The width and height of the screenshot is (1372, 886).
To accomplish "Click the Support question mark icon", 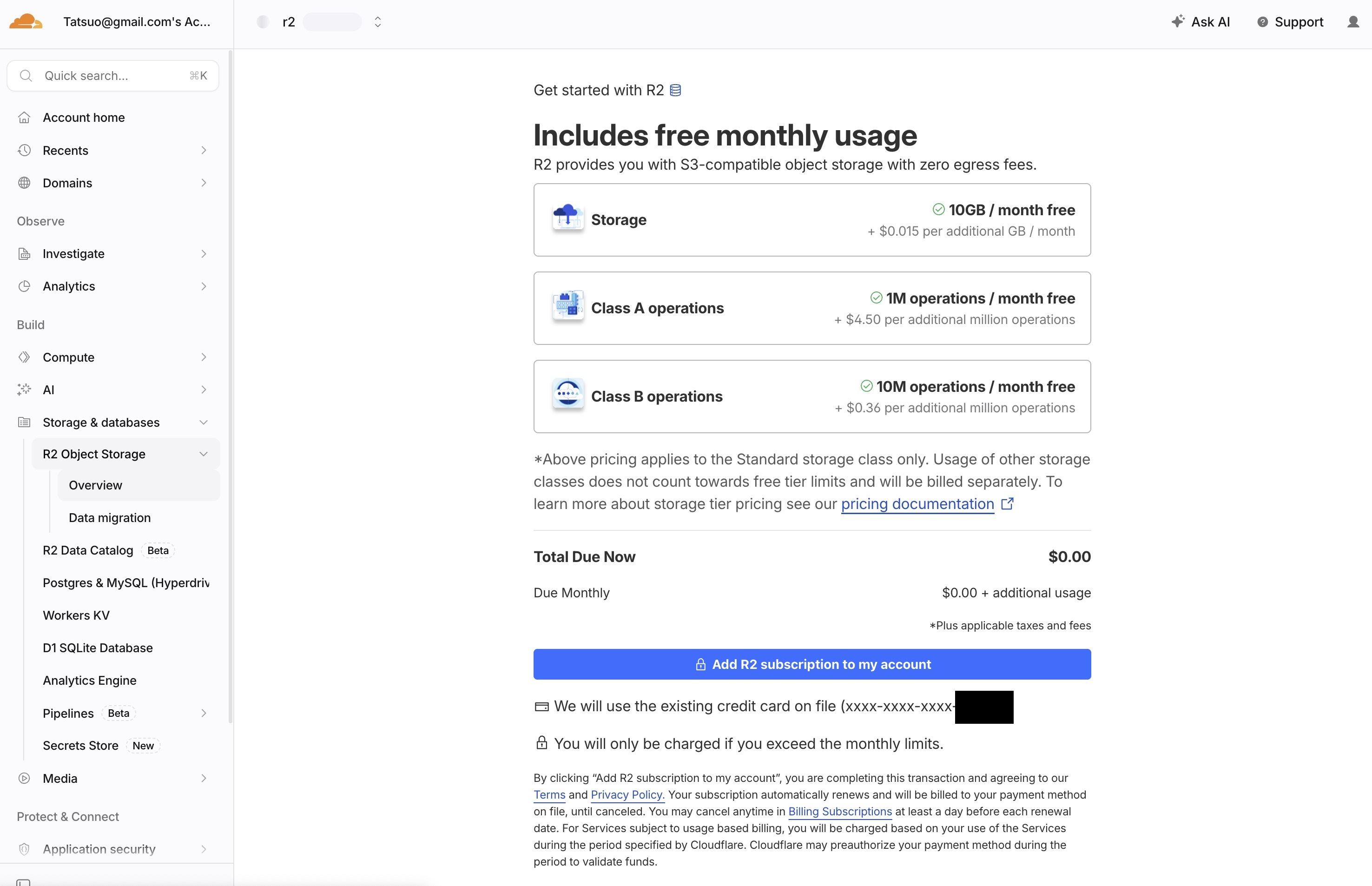I will (x=1262, y=22).
